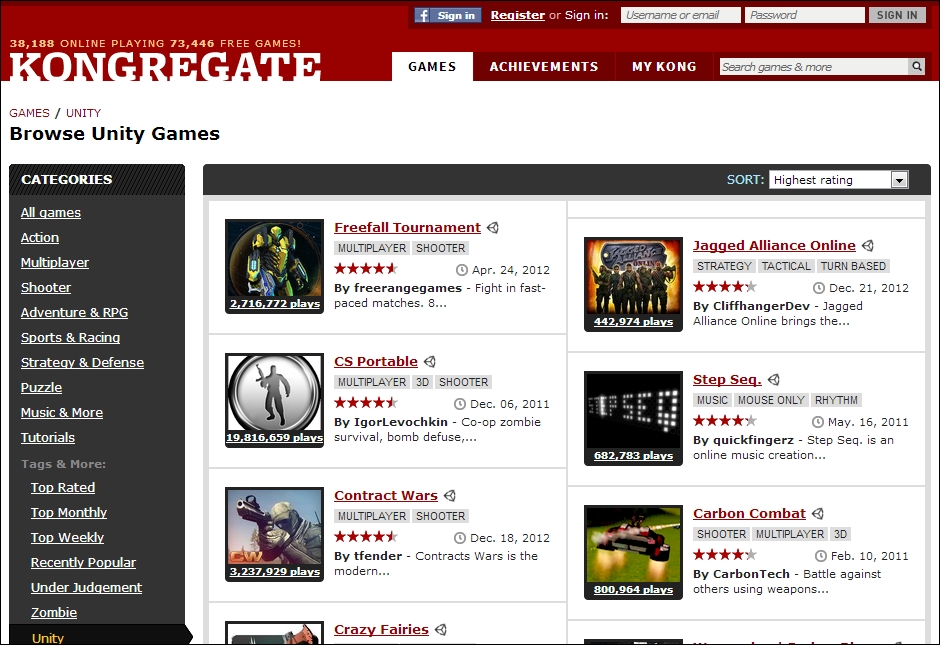The height and width of the screenshot is (645, 940).
Task: Click Unity icon beside Carbon Combat
Action: 818,514
